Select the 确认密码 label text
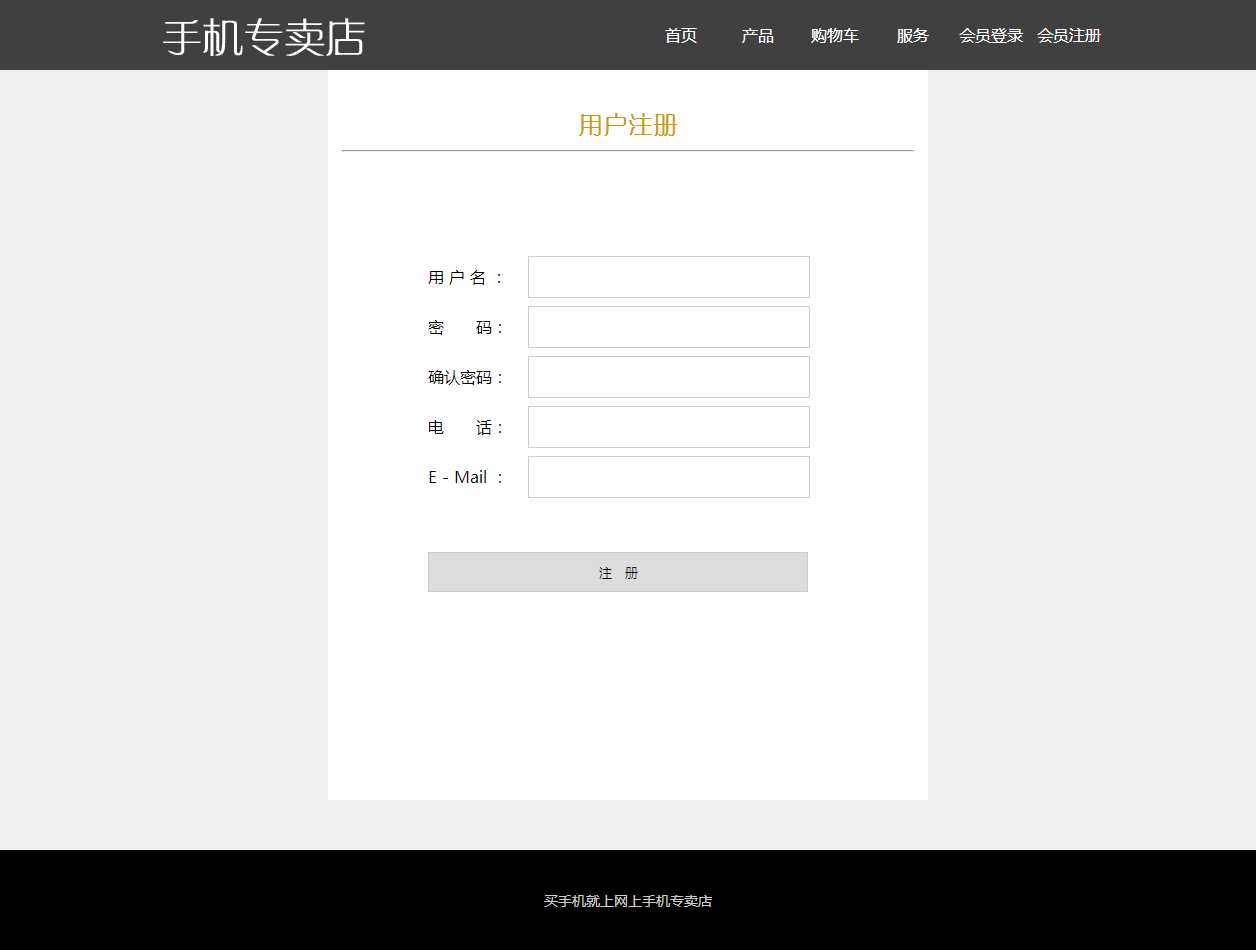This screenshot has height=950, width=1256. (x=466, y=378)
